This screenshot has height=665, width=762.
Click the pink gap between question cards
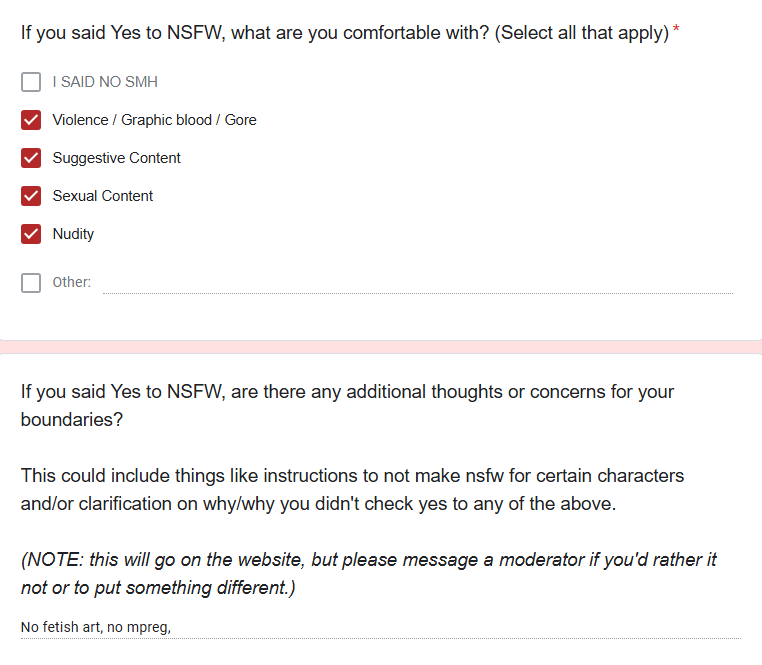(381, 347)
